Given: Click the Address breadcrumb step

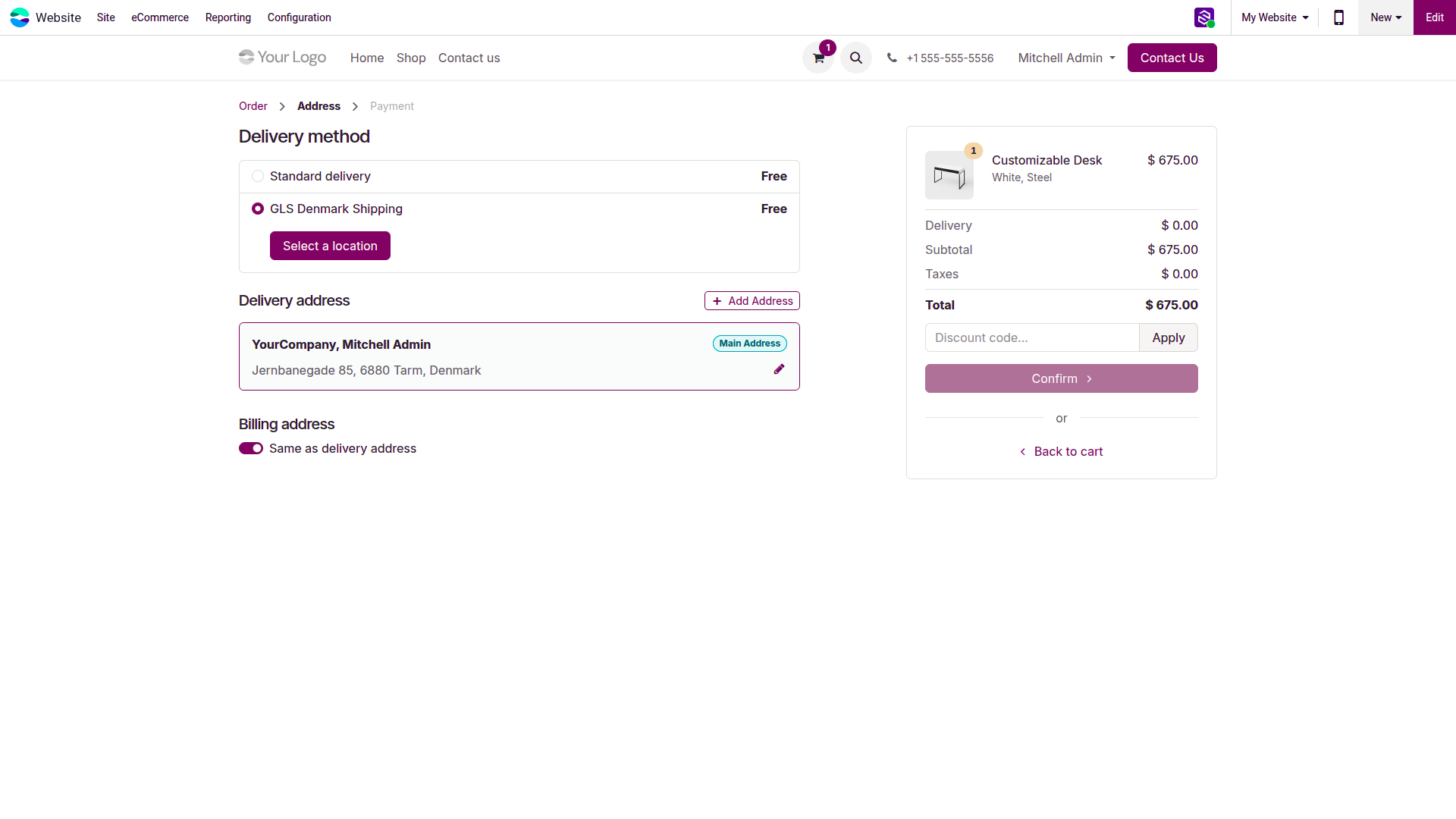Looking at the screenshot, I should tap(318, 106).
